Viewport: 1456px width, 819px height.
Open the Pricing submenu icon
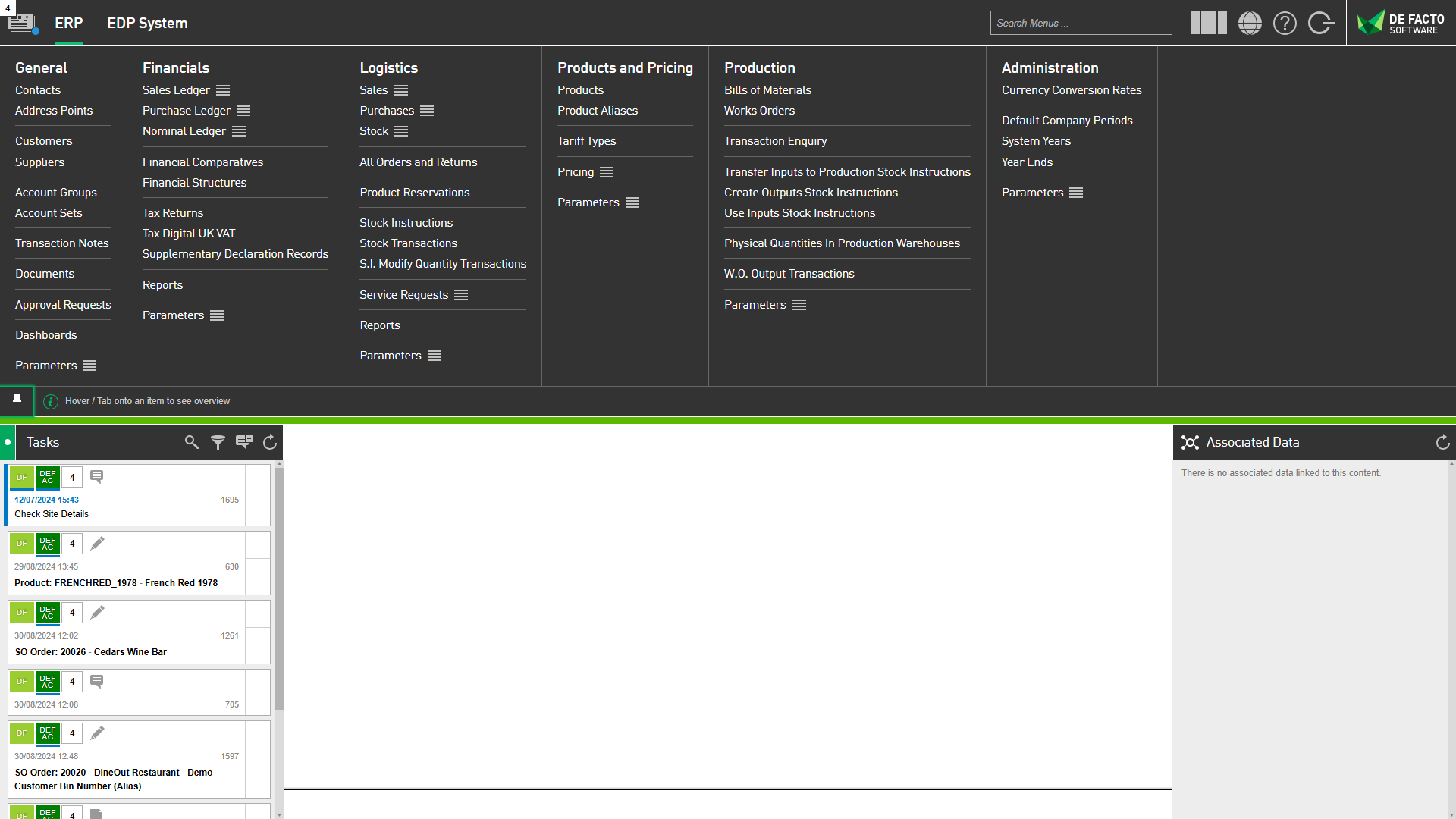coord(607,172)
